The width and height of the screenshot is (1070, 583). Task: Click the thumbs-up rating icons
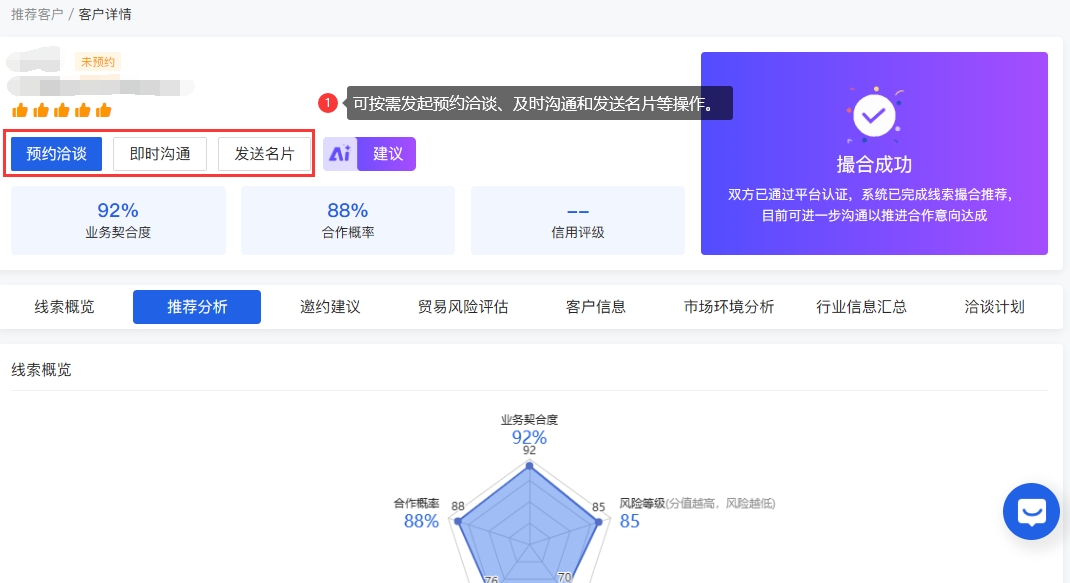click(61, 110)
